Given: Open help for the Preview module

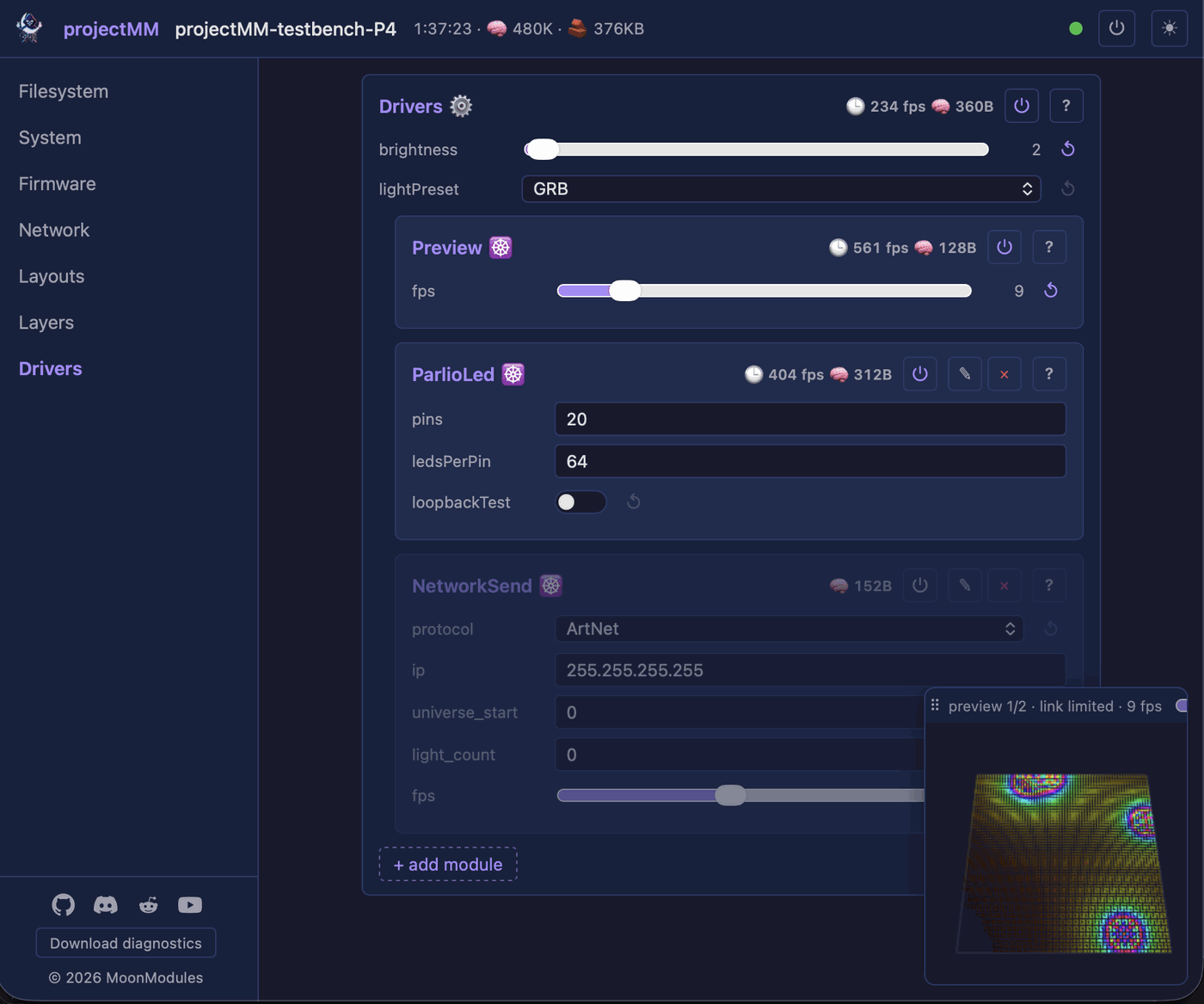Looking at the screenshot, I should (1049, 247).
